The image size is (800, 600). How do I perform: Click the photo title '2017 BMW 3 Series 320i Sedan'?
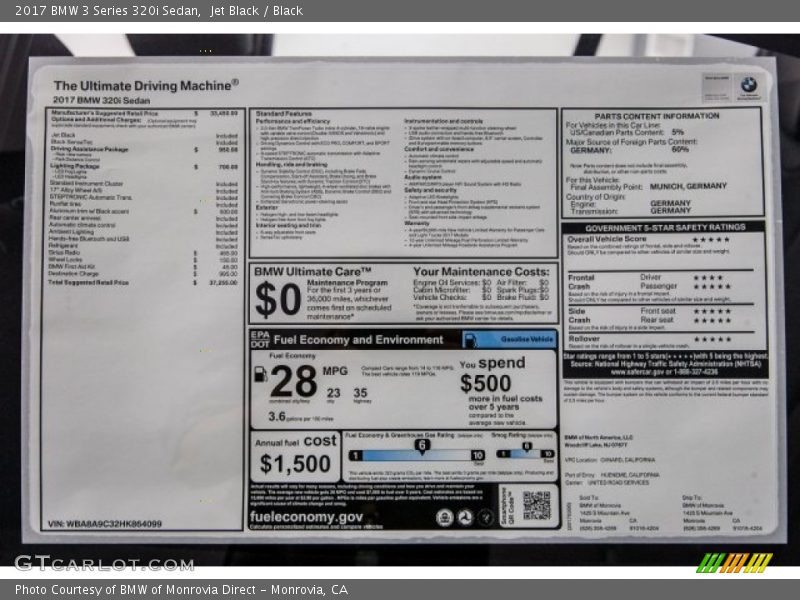pyautogui.click(x=107, y=11)
